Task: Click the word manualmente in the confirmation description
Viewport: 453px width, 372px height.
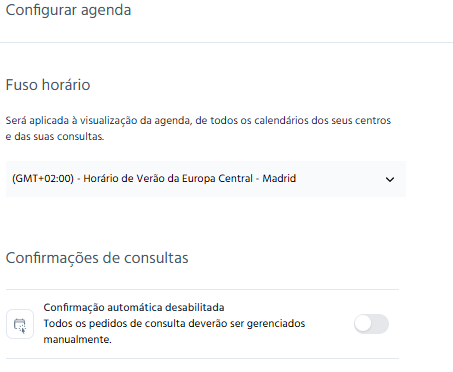Action: pyautogui.click(x=77, y=339)
